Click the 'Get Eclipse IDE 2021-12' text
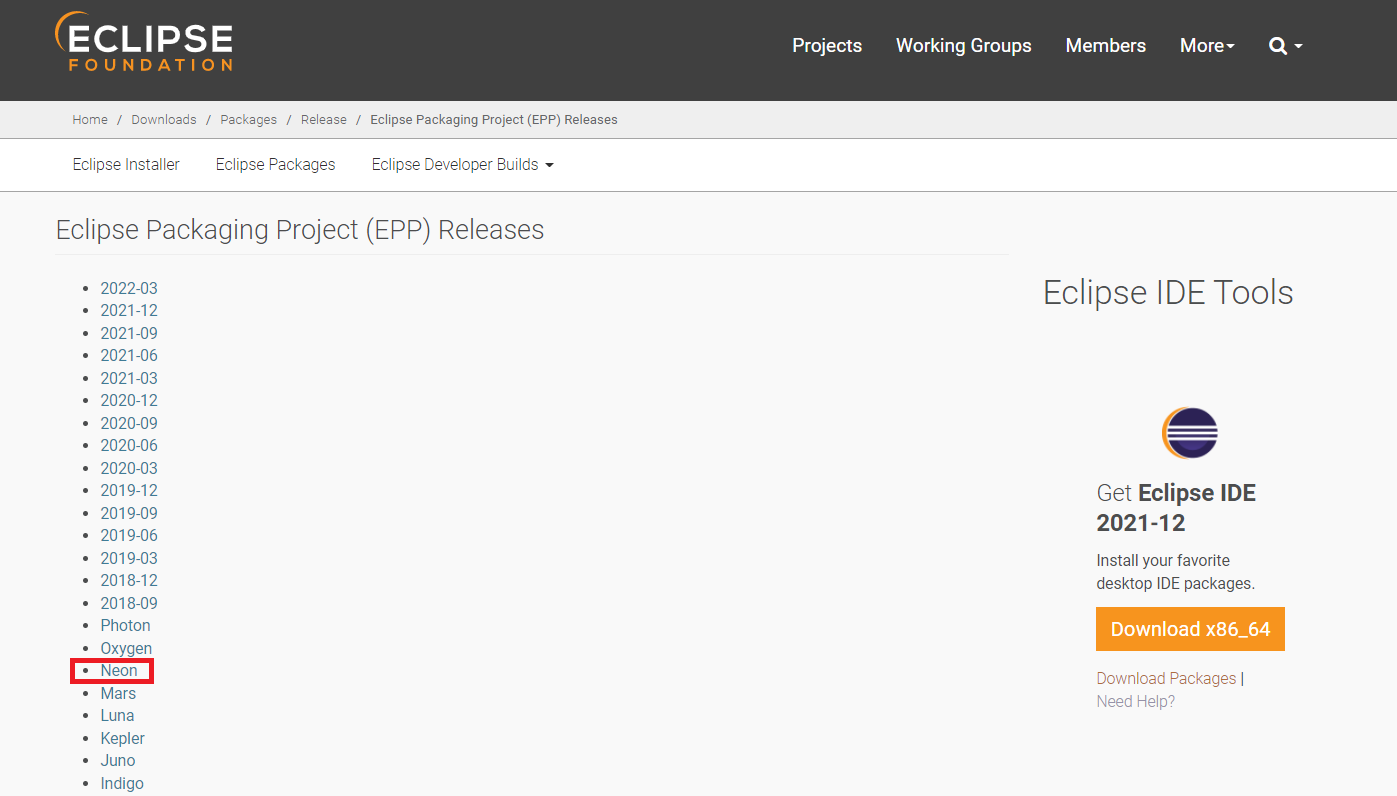Viewport: 1397px width, 796px height. [1176, 507]
